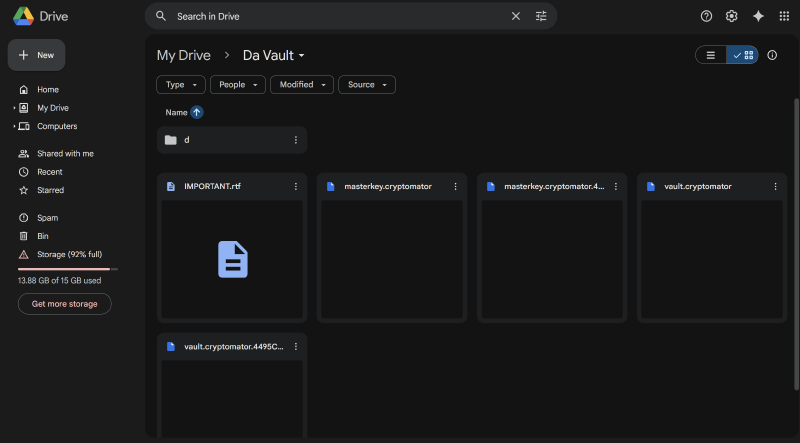Click the Google Drive logo
Viewport: 800px width, 443px height.
pos(23,16)
